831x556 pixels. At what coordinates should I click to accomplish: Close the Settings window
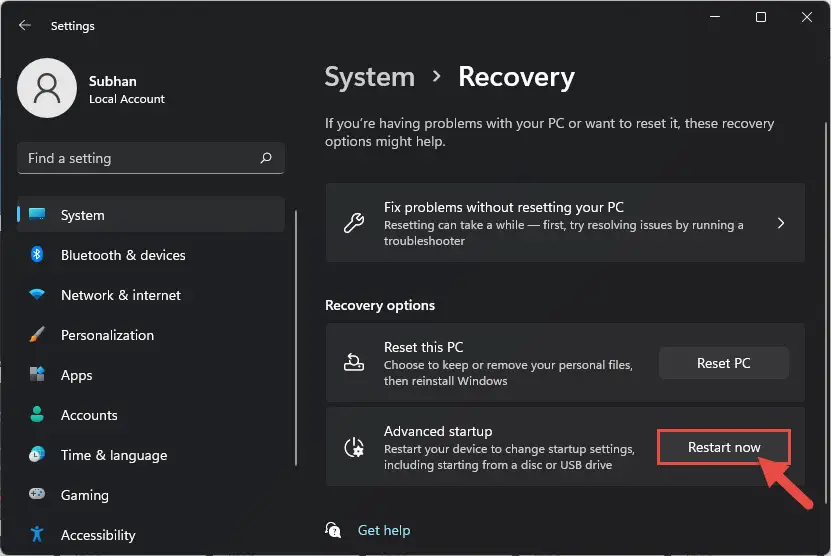point(807,17)
